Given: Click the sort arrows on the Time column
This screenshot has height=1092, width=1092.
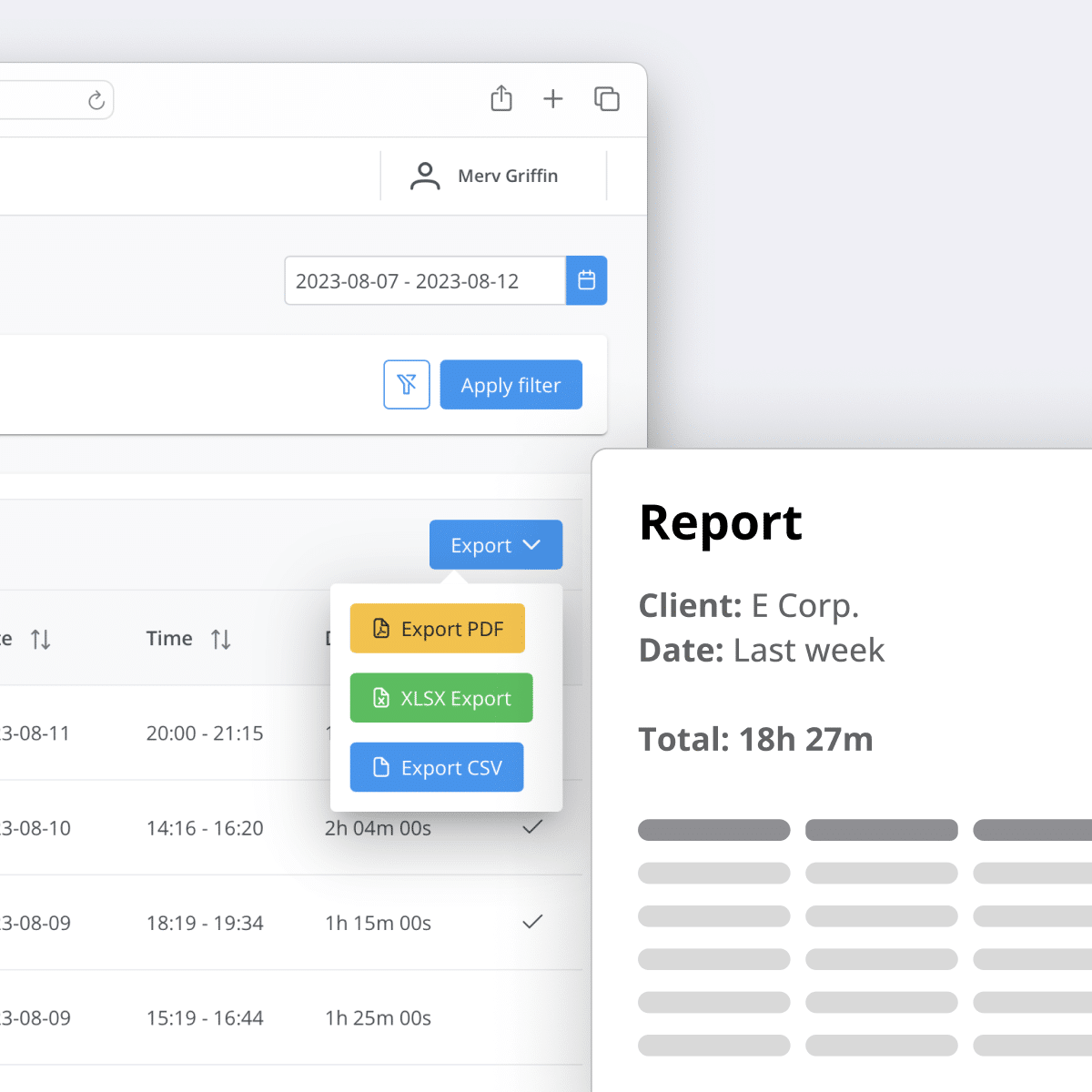Looking at the screenshot, I should click(x=221, y=639).
